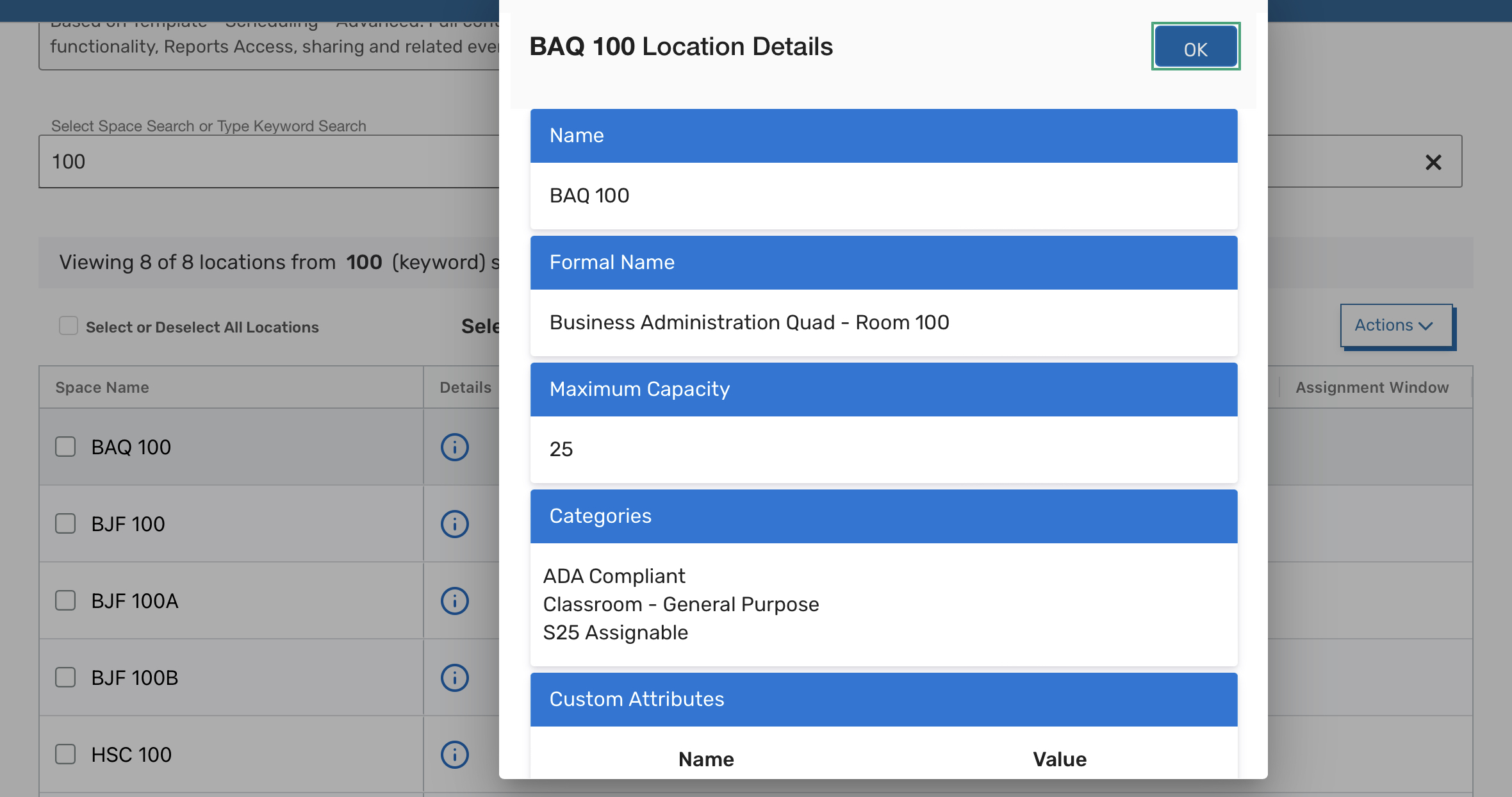Check the BJF 100B checkbox
Screen dimensions: 1512x797
(x=65, y=677)
